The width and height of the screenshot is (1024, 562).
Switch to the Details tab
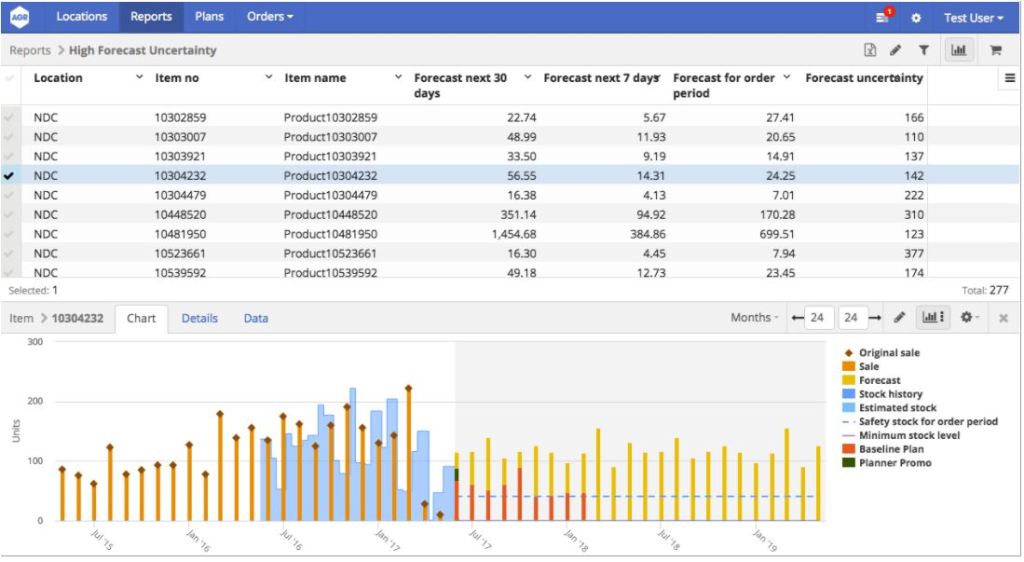(199, 318)
